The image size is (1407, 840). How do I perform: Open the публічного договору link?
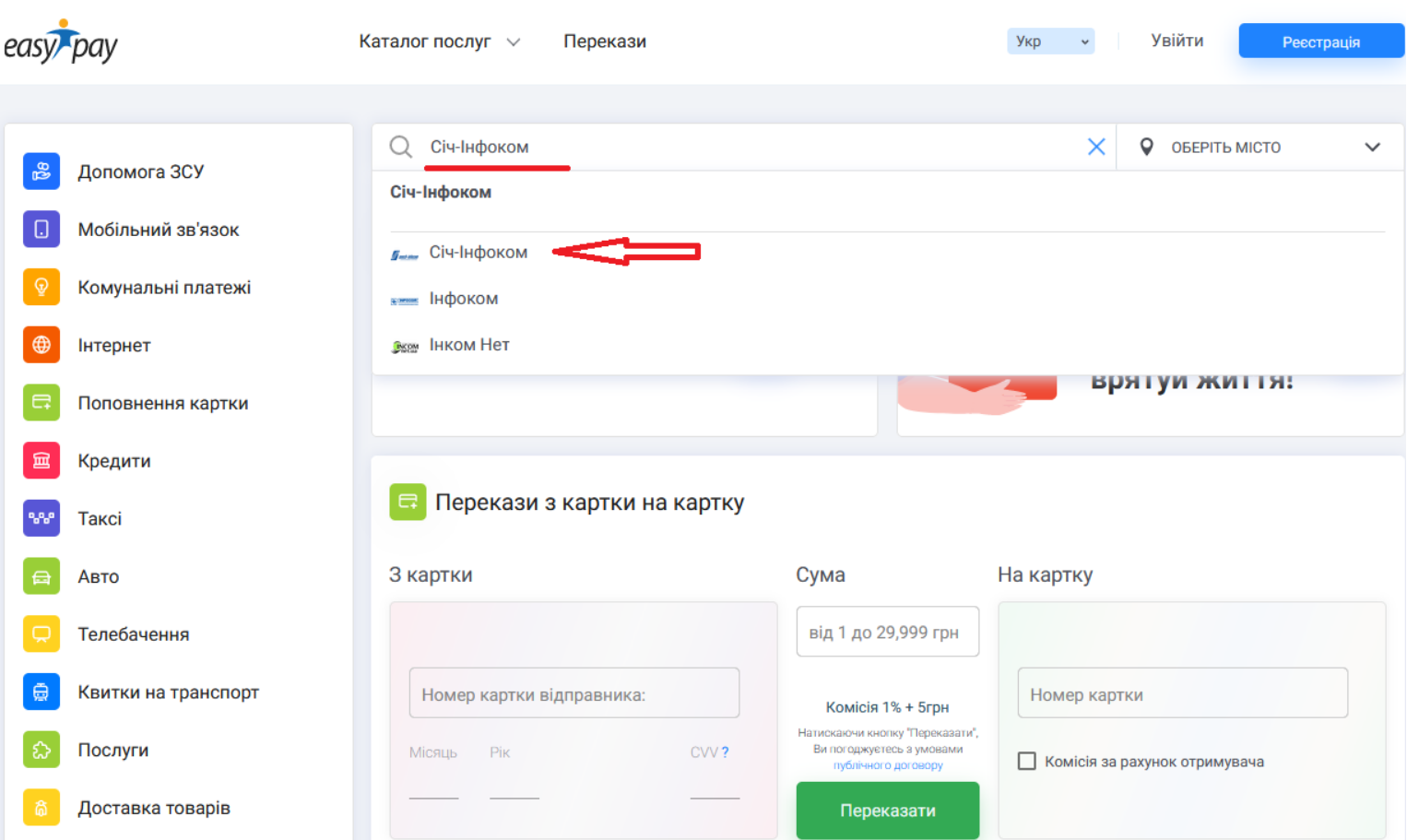[887, 765]
